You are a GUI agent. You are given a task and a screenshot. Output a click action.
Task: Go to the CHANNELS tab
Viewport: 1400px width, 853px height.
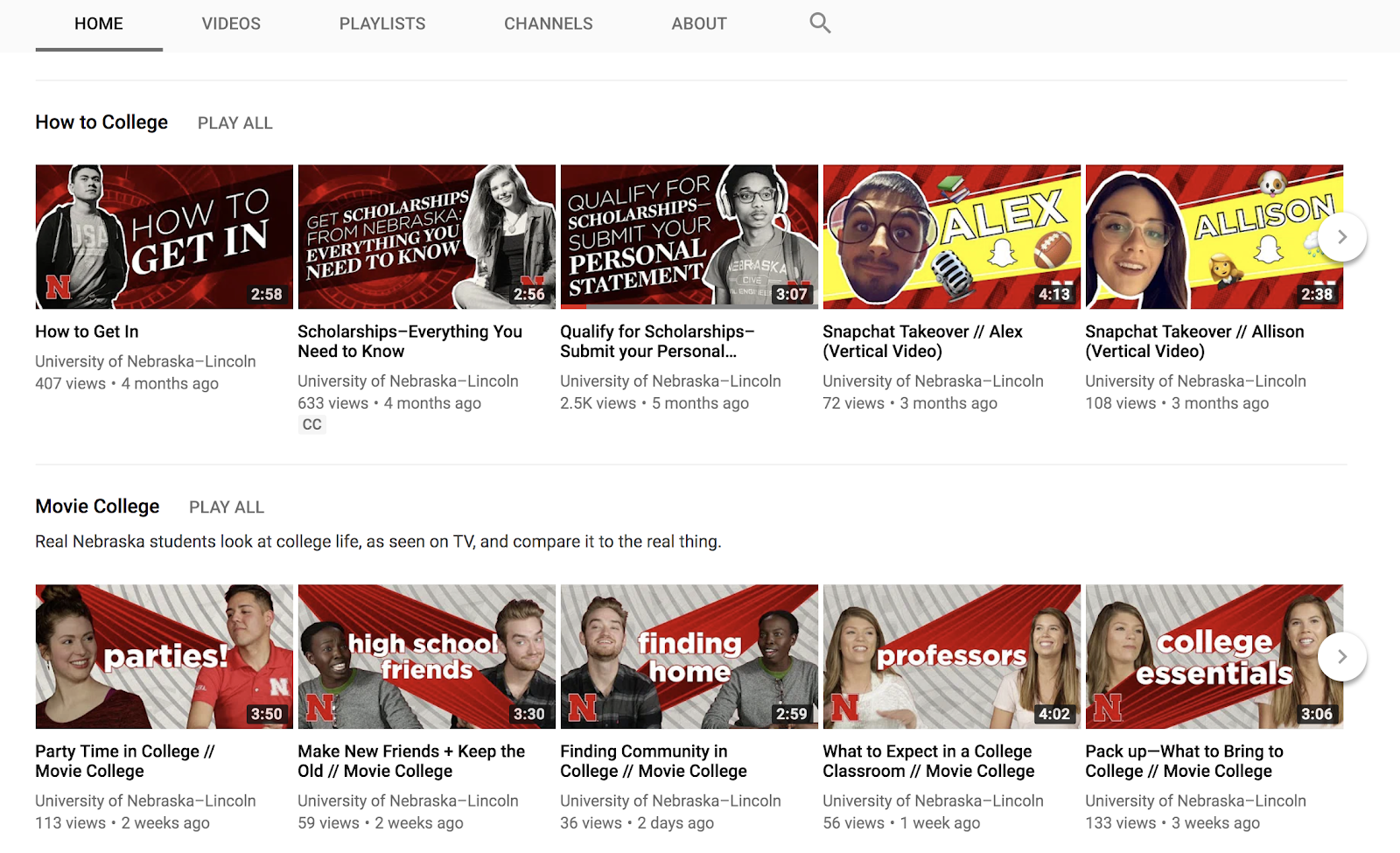click(x=549, y=24)
